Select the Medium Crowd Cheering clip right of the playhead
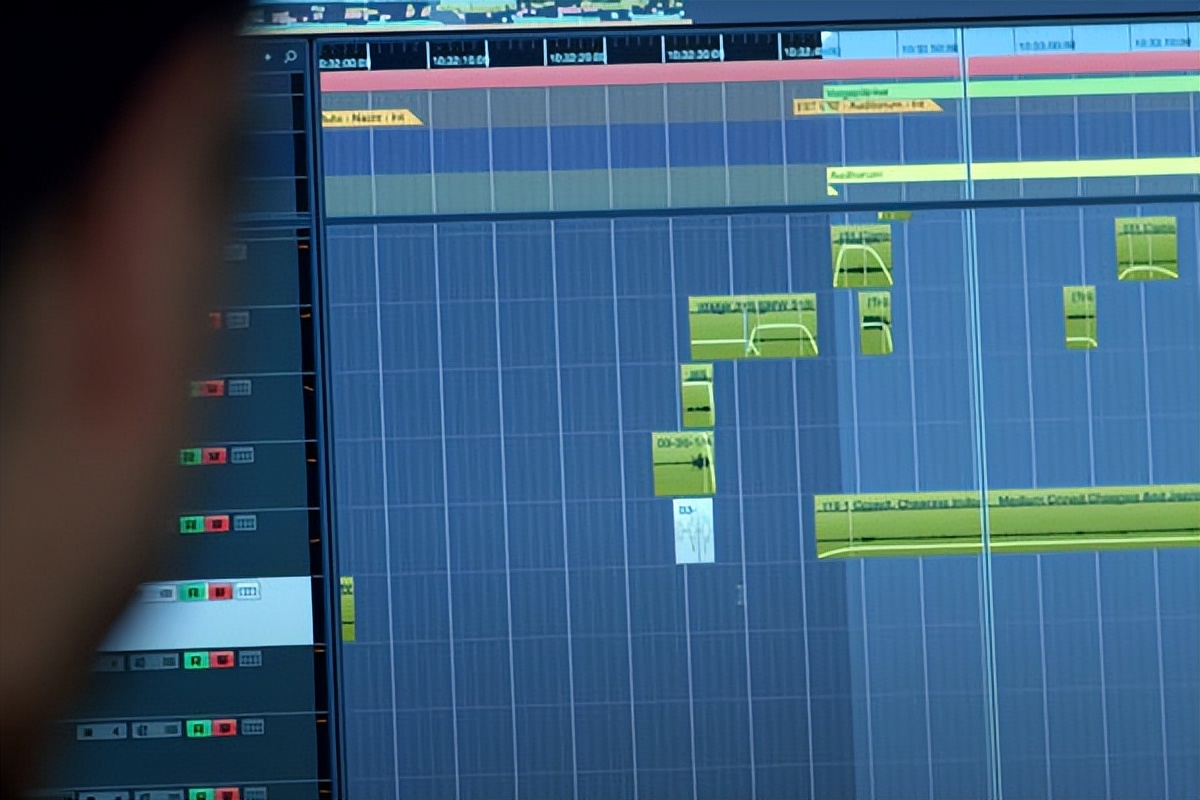 (x=1096, y=519)
